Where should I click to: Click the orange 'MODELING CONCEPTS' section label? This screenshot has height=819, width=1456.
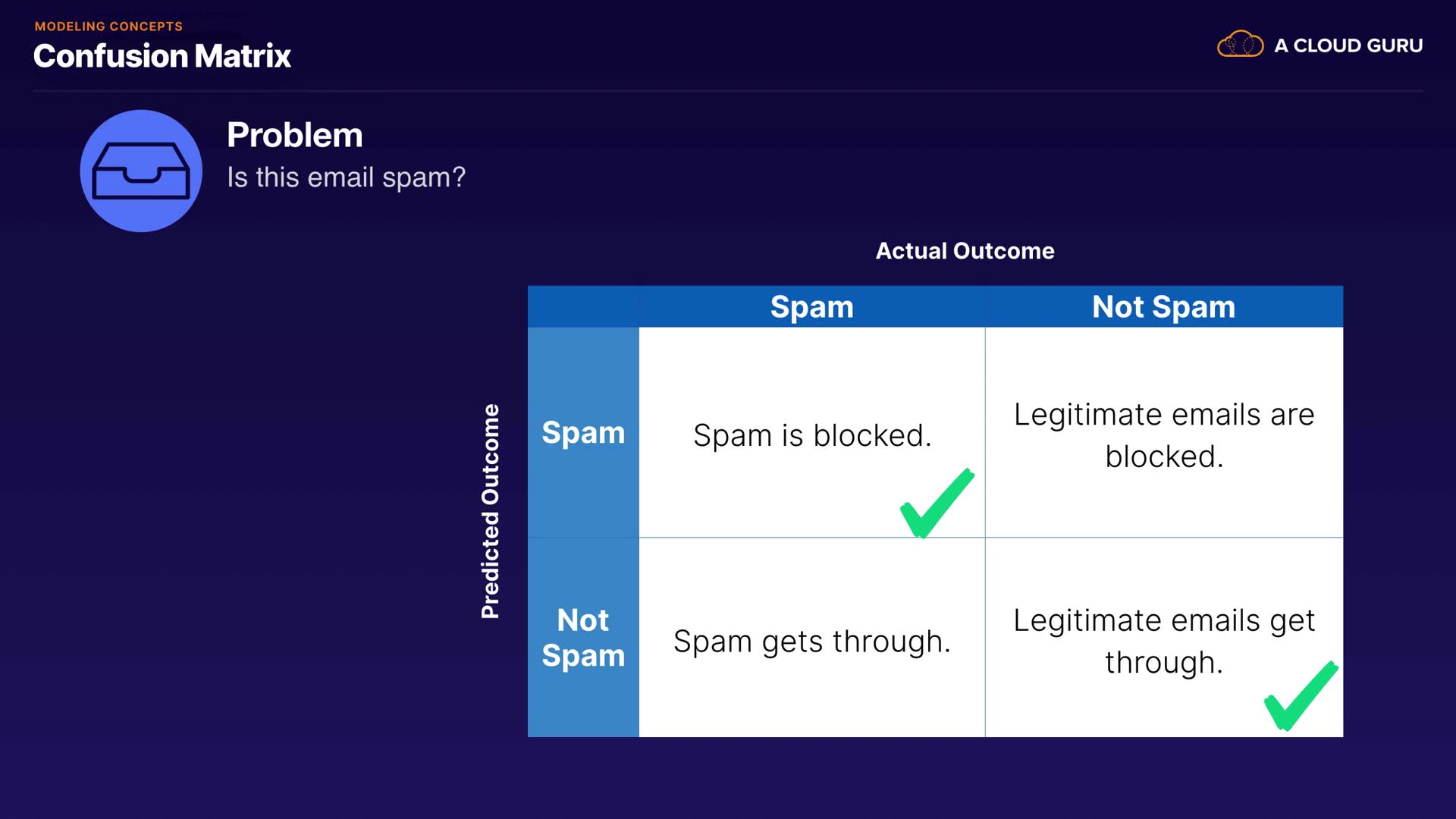(108, 27)
